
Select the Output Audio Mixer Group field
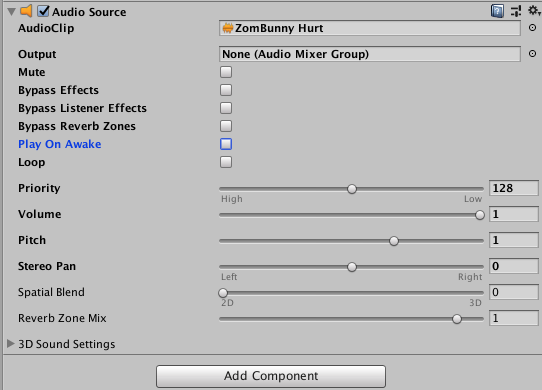[370, 54]
